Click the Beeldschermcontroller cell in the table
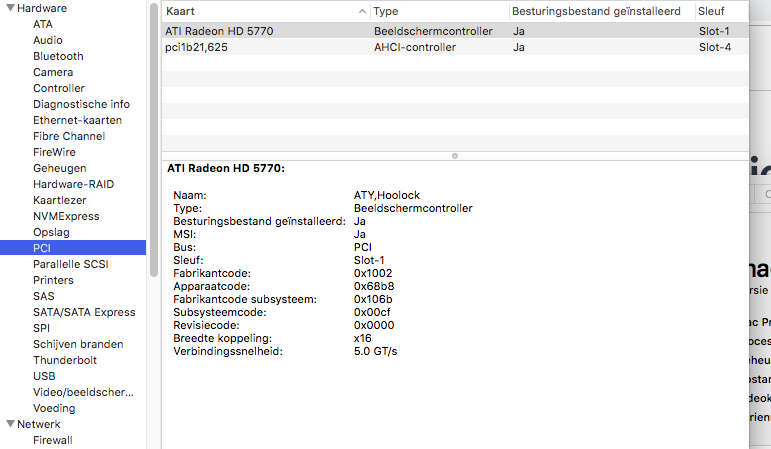 tap(433, 31)
